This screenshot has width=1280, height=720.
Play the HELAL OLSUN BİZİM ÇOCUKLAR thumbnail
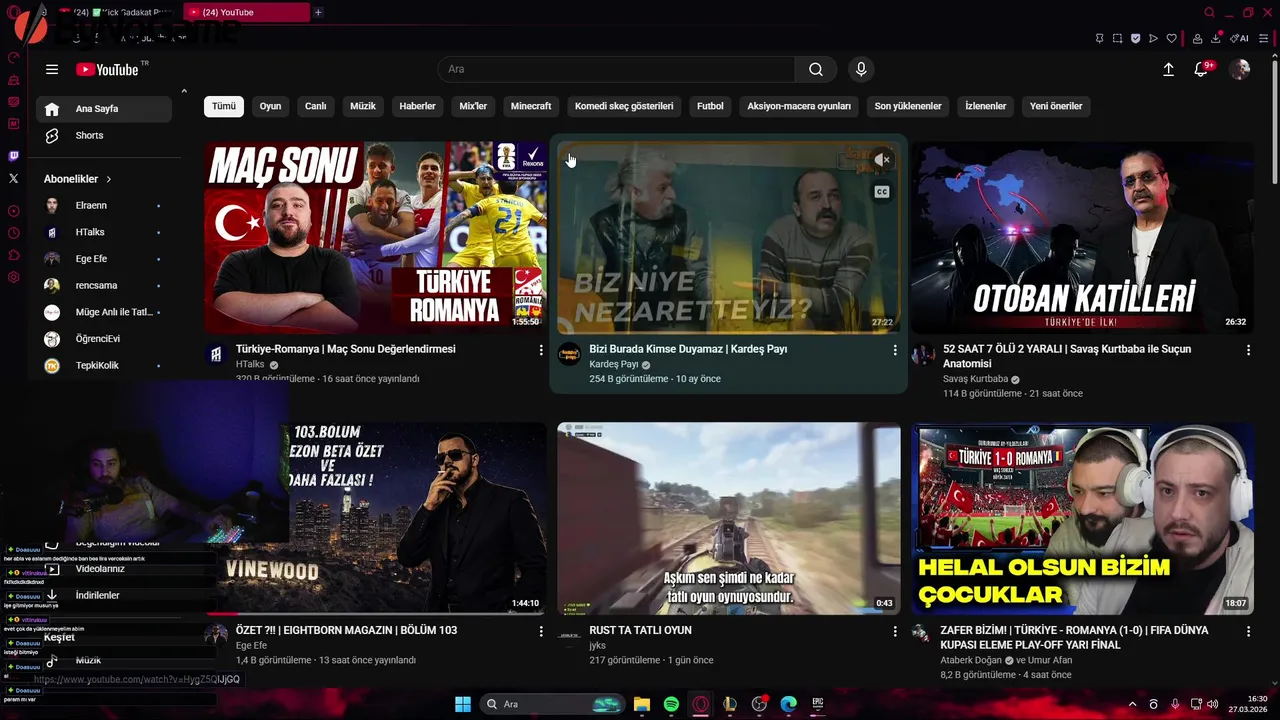pos(1082,518)
